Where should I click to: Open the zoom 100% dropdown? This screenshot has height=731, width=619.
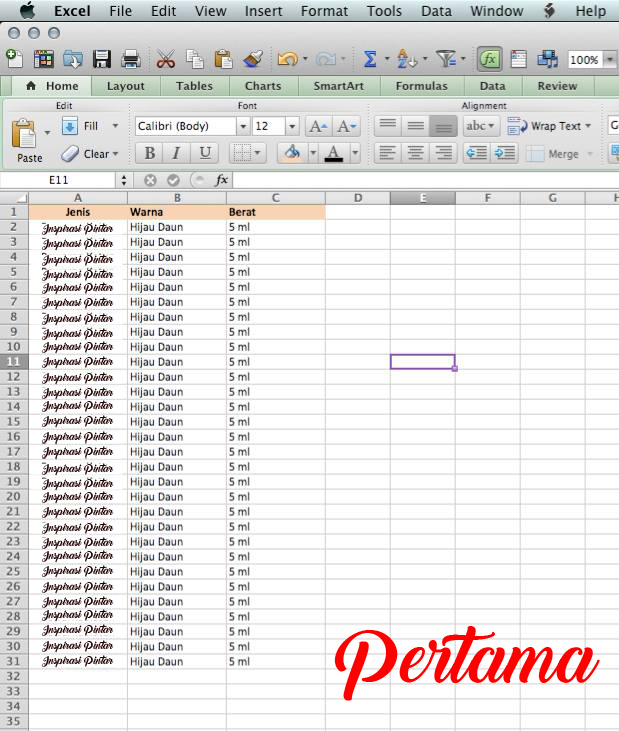pos(610,60)
